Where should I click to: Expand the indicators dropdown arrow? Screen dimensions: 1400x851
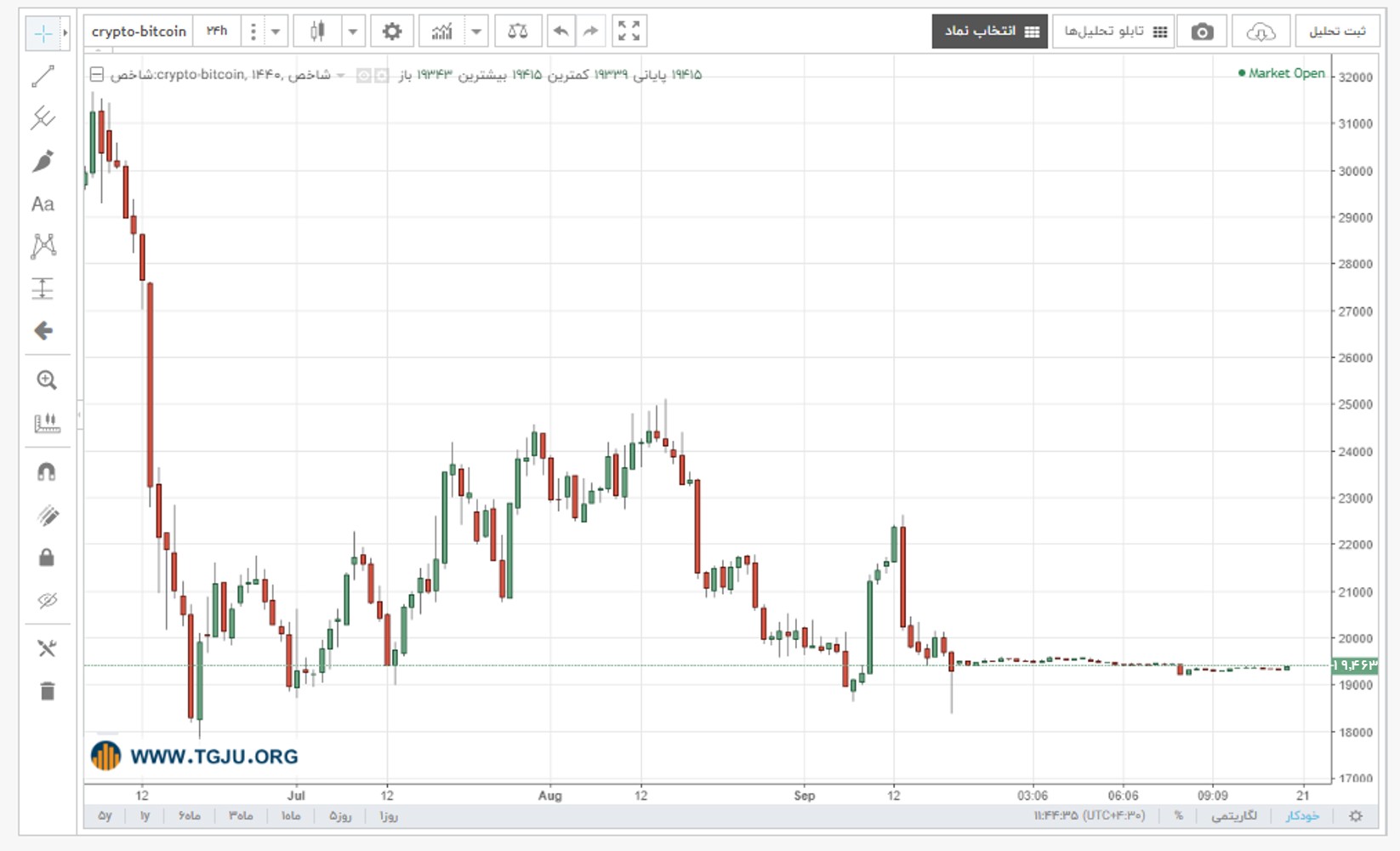click(476, 31)
